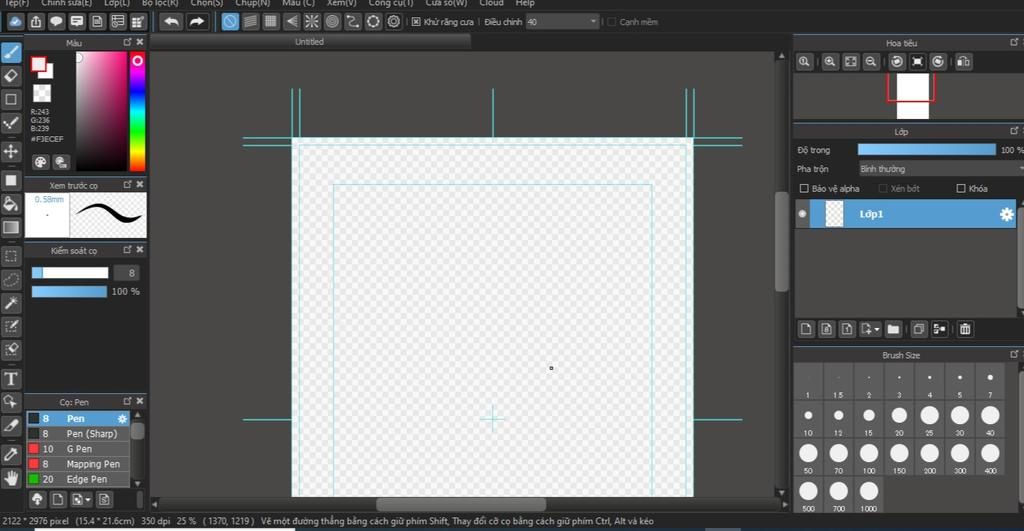Select the Mapping Pen brush
Image resolution: width=1024 pixels, height=531 pixels.
click(x=78, y=464)
